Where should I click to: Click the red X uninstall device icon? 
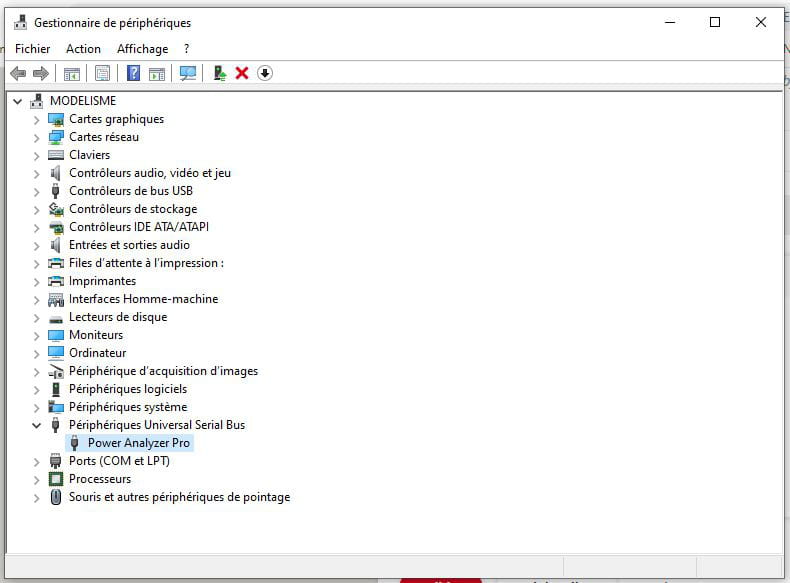[242, 74]
